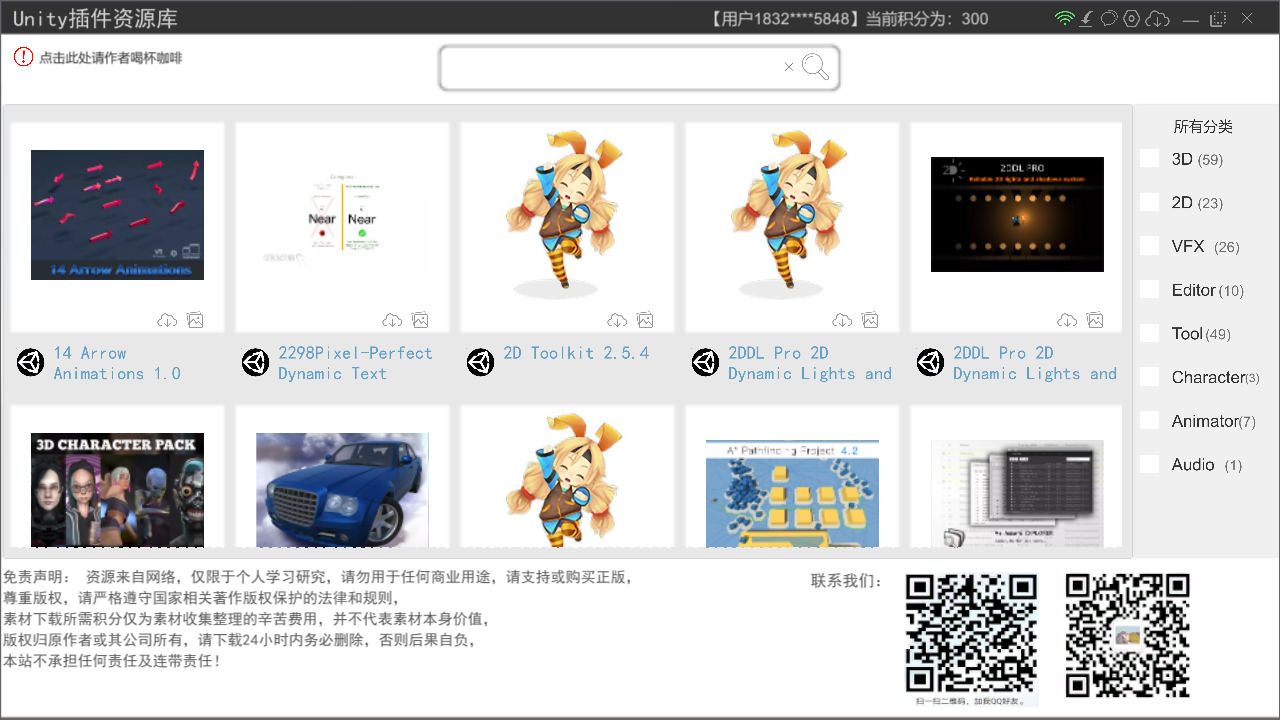Click '点击此处请作者喝杯咖啡' link
The width and height of the screenshot is (1280, 720).
click(x=111, y=58)
